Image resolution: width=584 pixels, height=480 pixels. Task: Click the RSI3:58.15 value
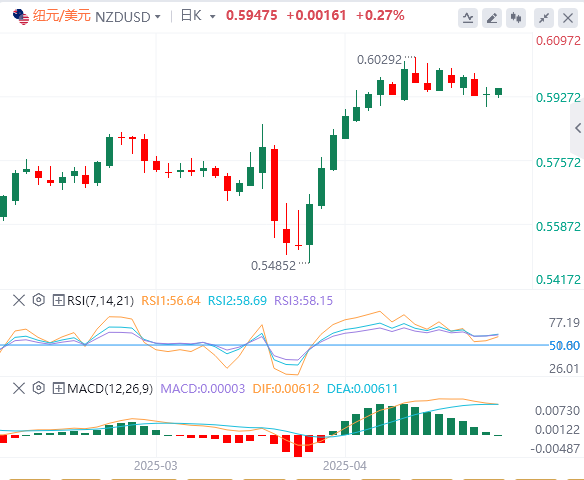pyautogui.click(x=304, y=301)
